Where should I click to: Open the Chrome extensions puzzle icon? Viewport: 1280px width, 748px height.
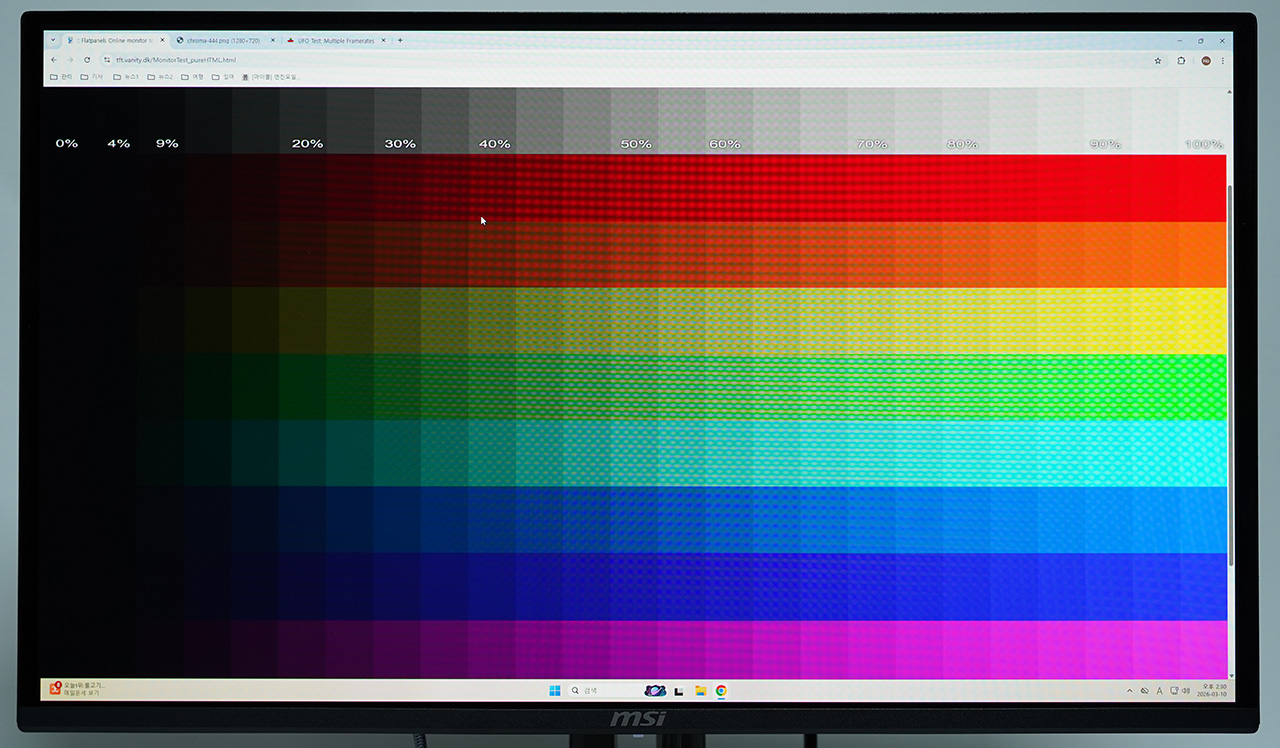click(x=1181, y=61)
